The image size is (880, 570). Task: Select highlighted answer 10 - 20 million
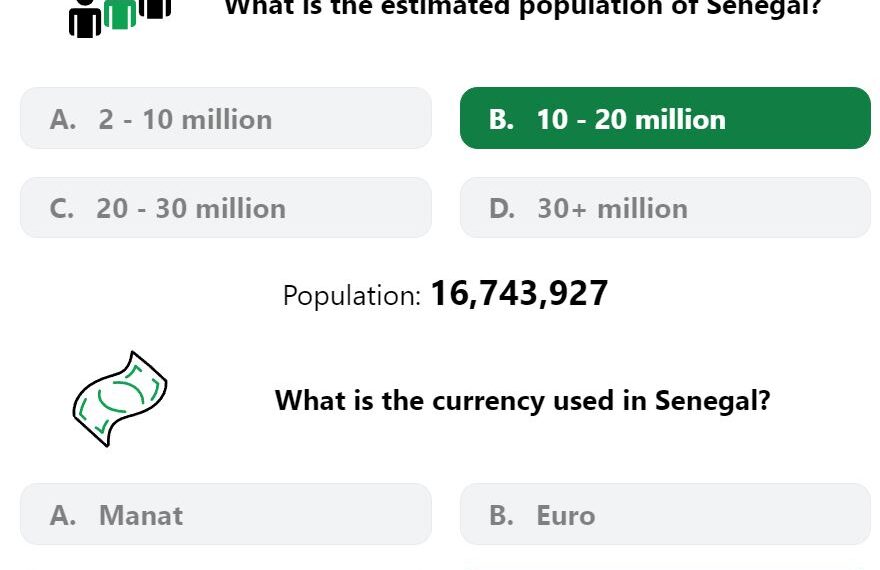(665, 118)
